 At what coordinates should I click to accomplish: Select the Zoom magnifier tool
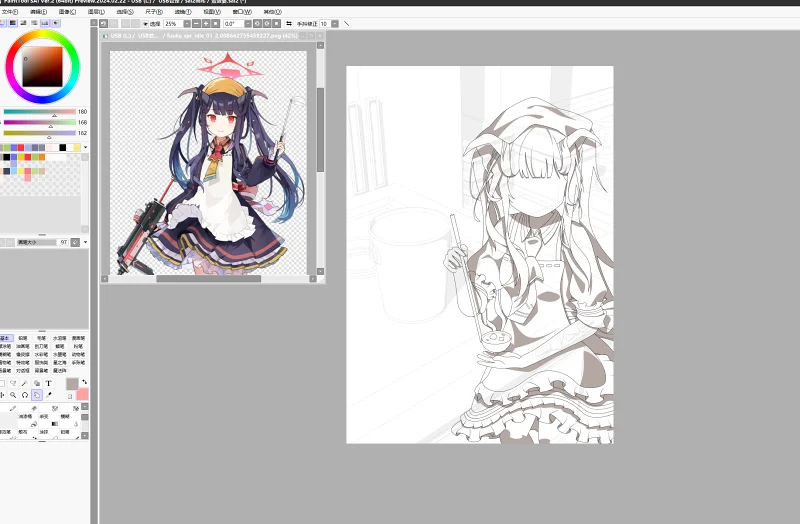click(13, 394)
